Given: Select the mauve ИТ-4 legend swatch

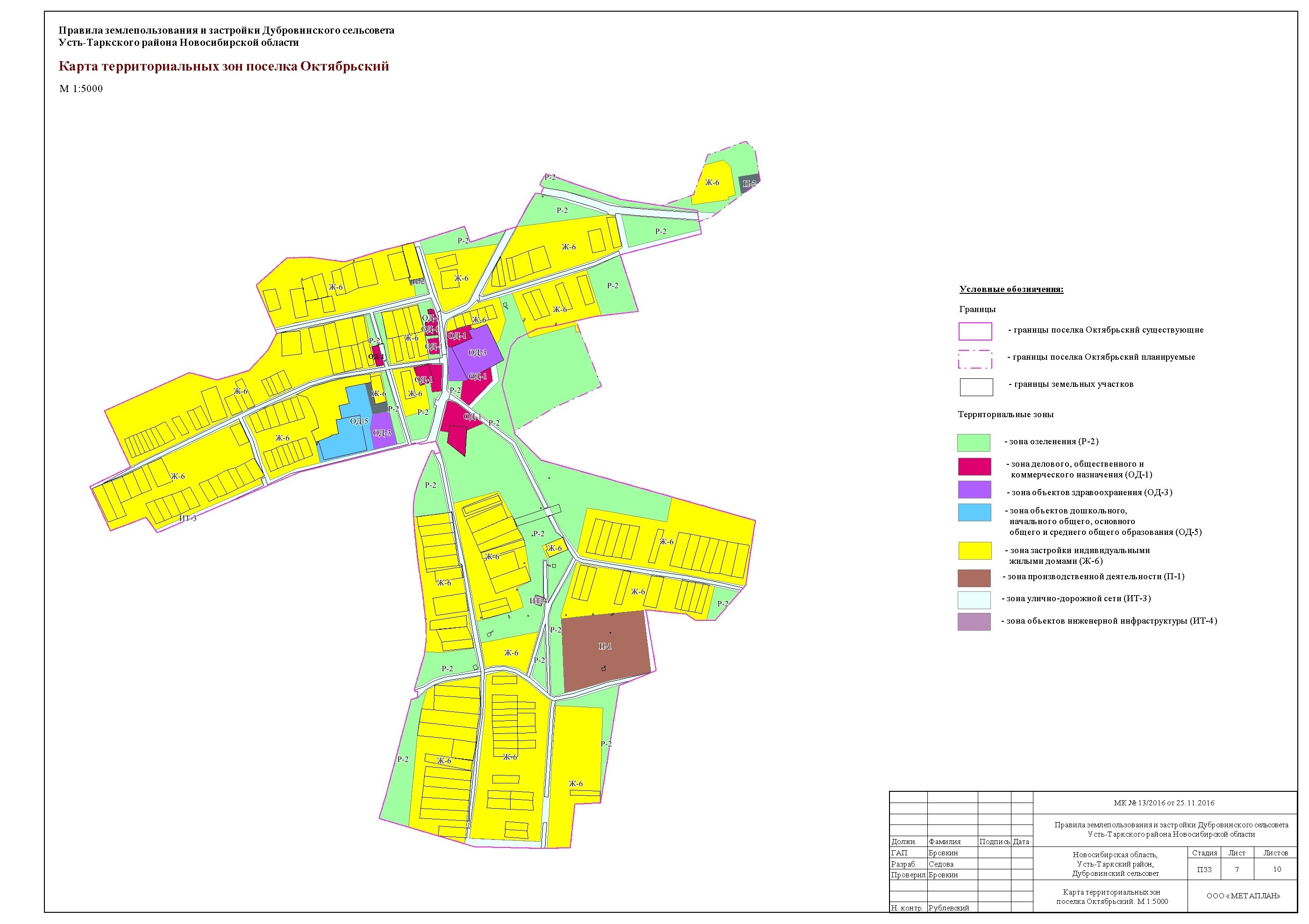Looking at the screenshot, I should pyautogui.click(x=974, y=622).
